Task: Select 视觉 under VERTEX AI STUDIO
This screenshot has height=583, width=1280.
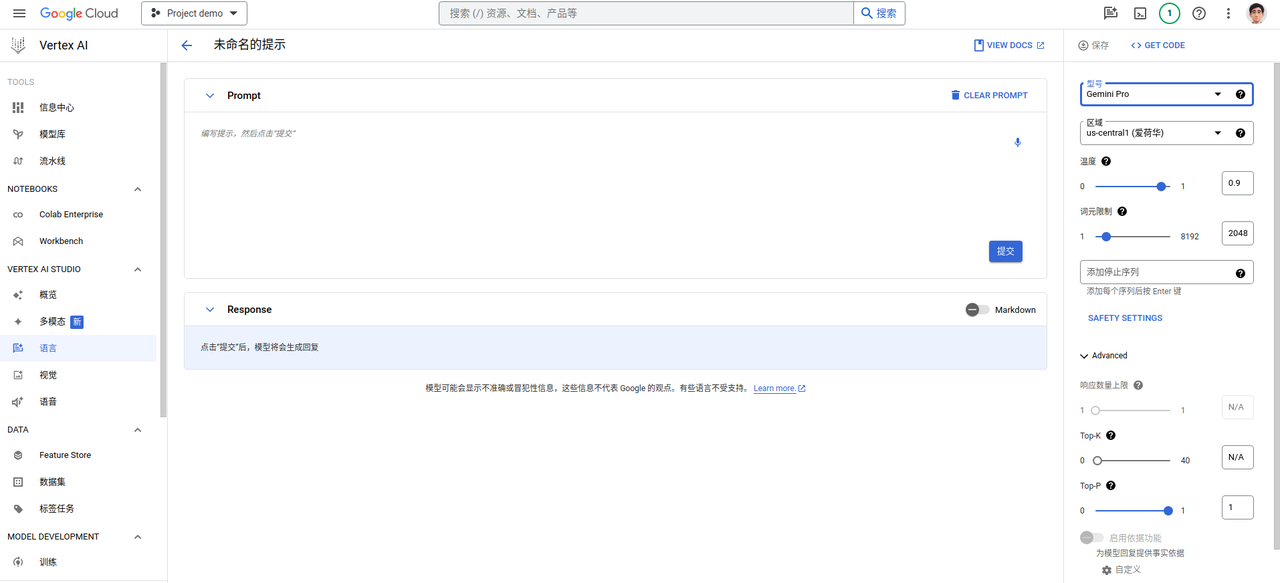Action: (48, 374)
